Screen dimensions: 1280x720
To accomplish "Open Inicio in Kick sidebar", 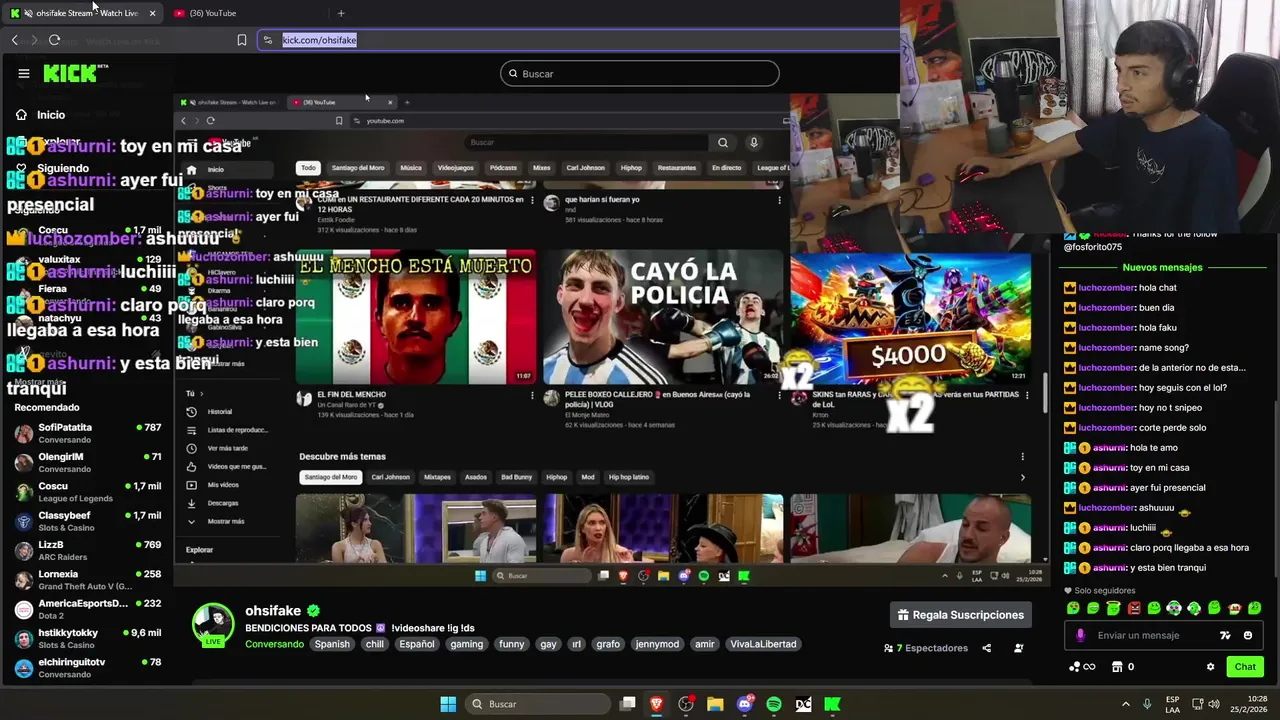I will coord(51,115).
